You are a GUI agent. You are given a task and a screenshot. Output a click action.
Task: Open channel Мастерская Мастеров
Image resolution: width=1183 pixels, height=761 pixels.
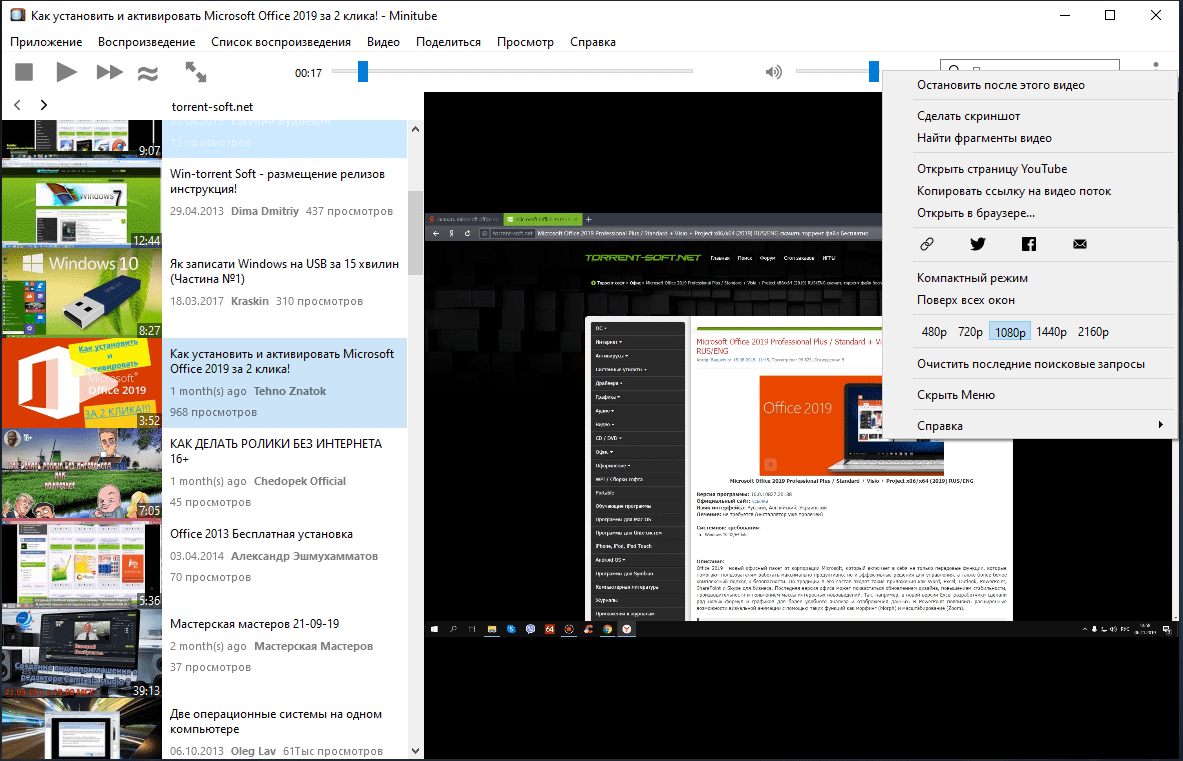pos(313,646)
